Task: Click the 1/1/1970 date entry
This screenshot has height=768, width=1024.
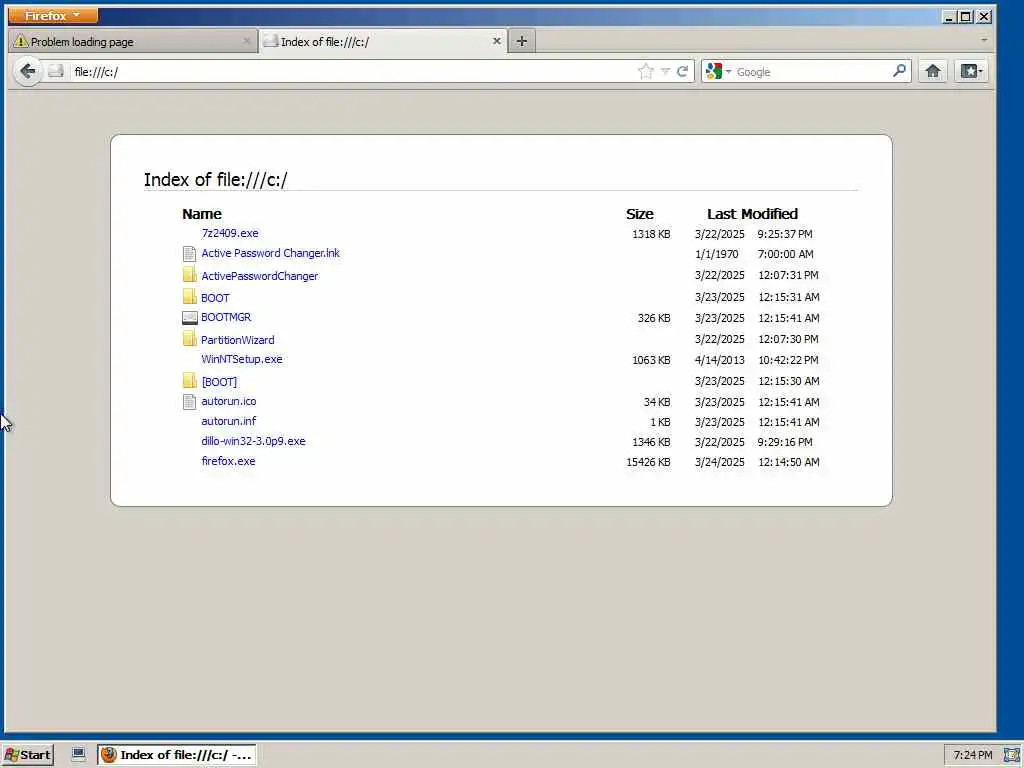Action: (716, 254)
